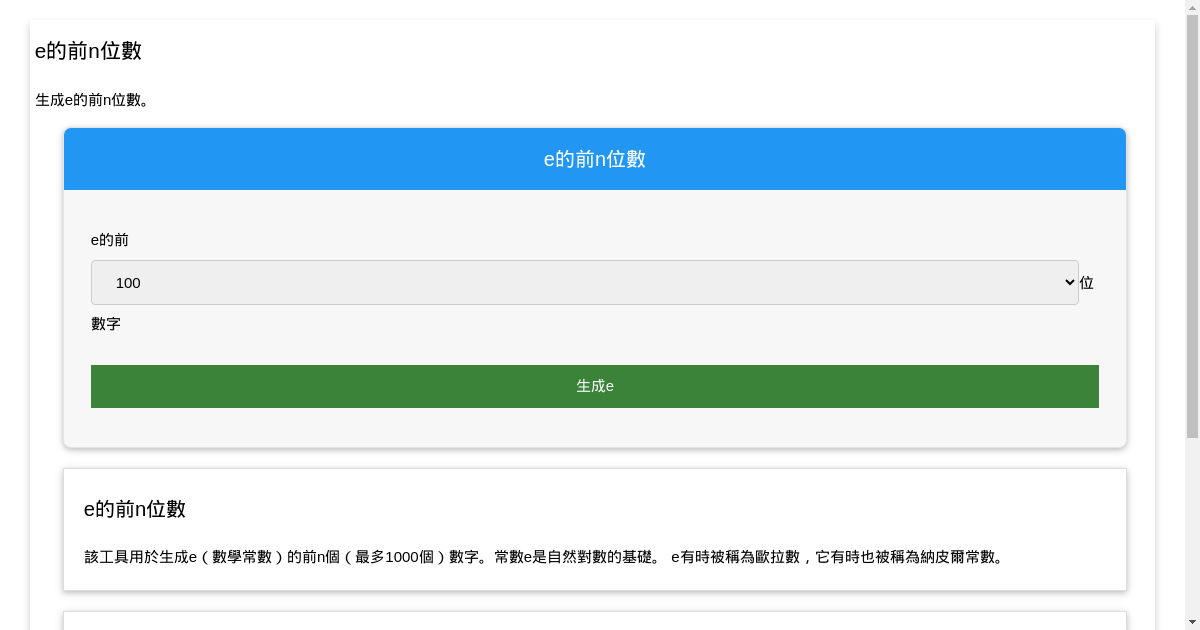Click the dropdown arrow to change digit count
This screenshot has height=630, width=1200.
[1068, 282]
